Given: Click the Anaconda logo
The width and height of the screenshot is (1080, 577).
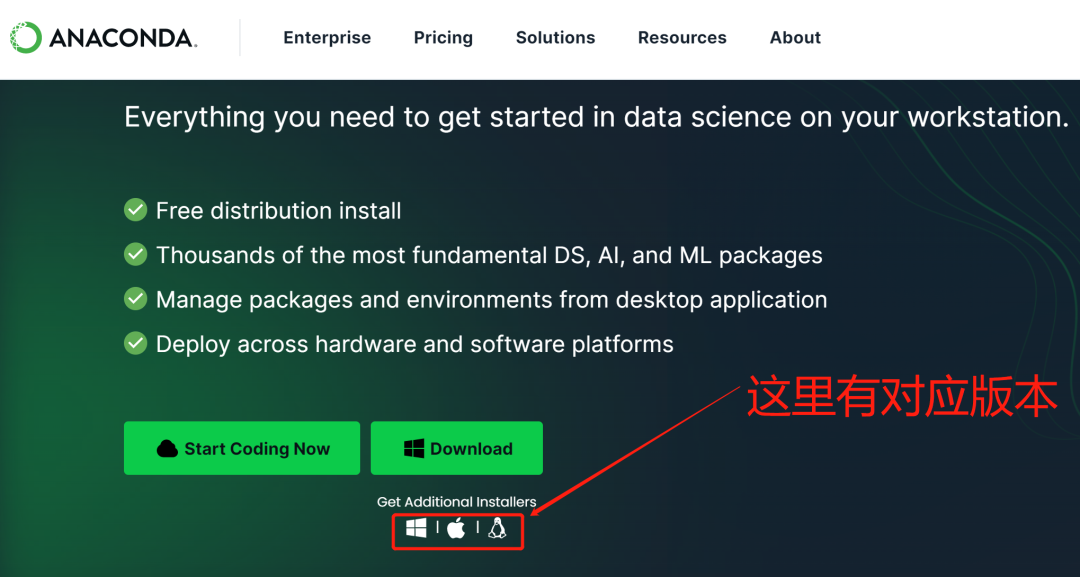Looking at the screenshot, I should (x=103, y=37).
